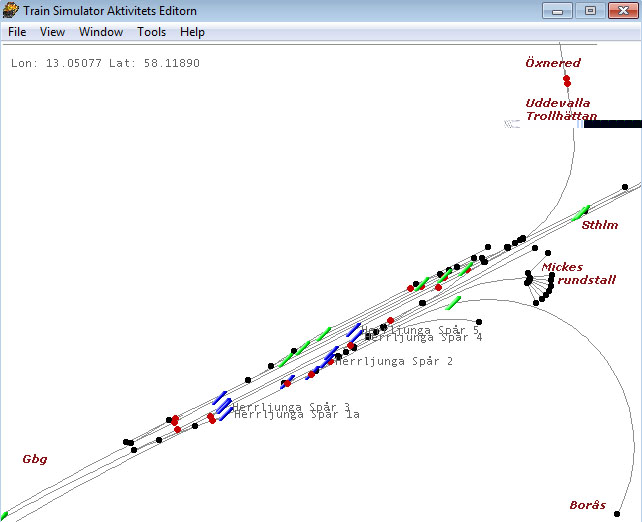Image resolution: width=642 pixels, height=522 pixels.
Task: Open the View menu
Action: point(52,32)
